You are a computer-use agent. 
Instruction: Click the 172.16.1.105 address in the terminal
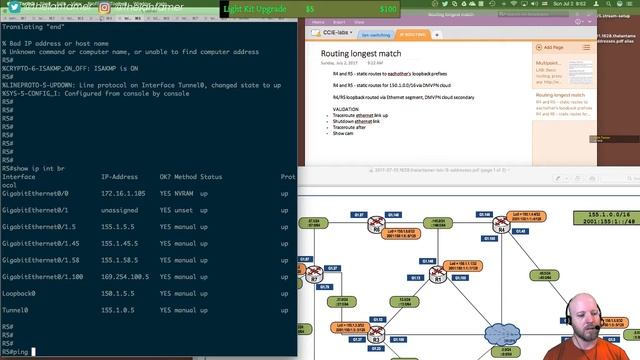[x=123, y=194]
